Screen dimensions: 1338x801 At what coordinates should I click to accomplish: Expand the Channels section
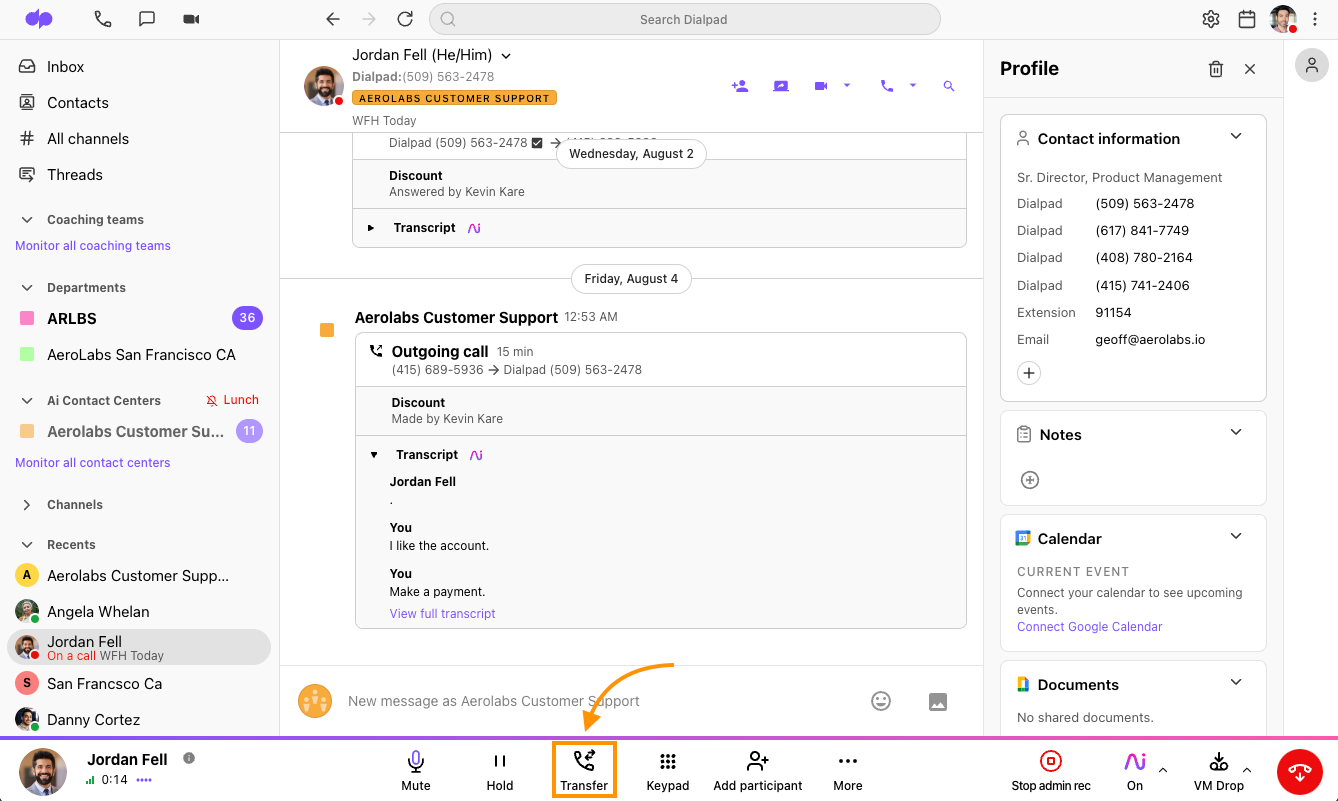[x=27, y=505]
